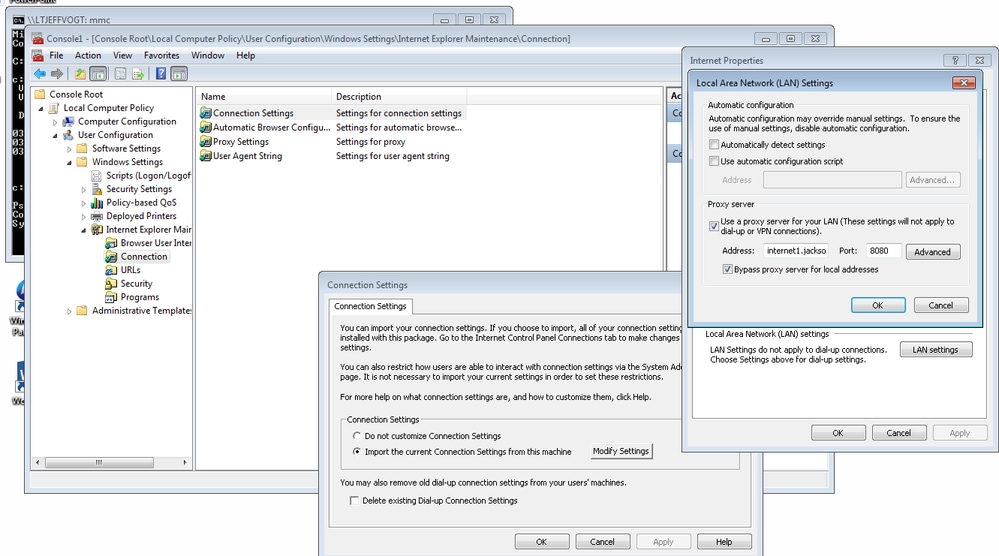
Task: Collapse the Windows Settings node
Action: [69, 162]
